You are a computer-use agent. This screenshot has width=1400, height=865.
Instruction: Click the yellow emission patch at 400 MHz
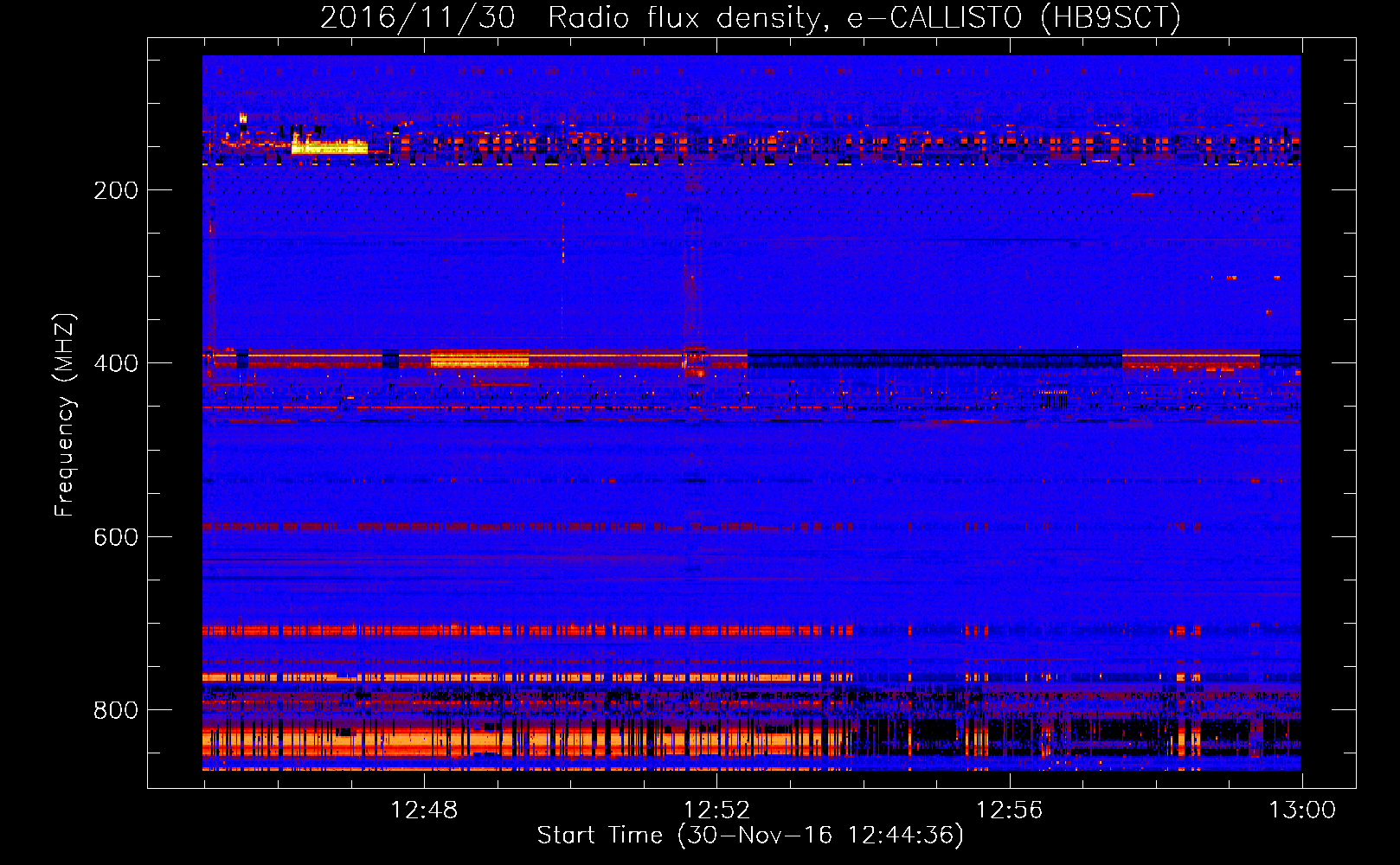pos(479,358)
